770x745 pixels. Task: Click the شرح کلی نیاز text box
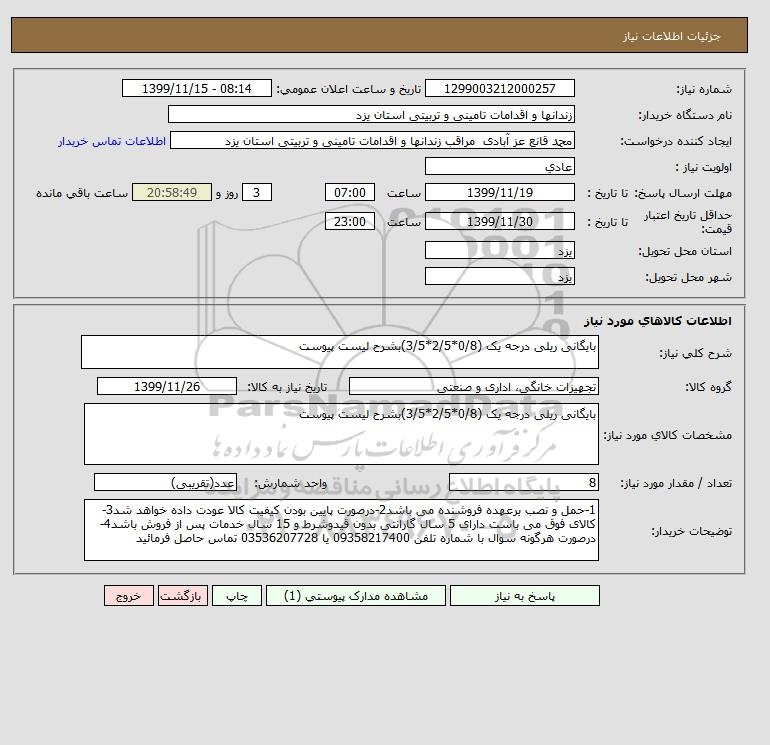coord(340,352)
